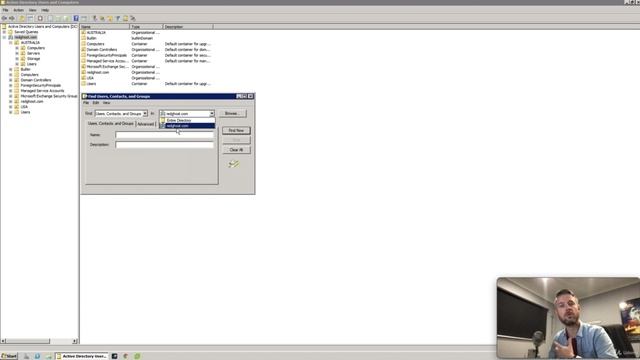Screen dimensions: 640x360
Task: Select the root Active Directory Users and Computers node
Action: 42,27
